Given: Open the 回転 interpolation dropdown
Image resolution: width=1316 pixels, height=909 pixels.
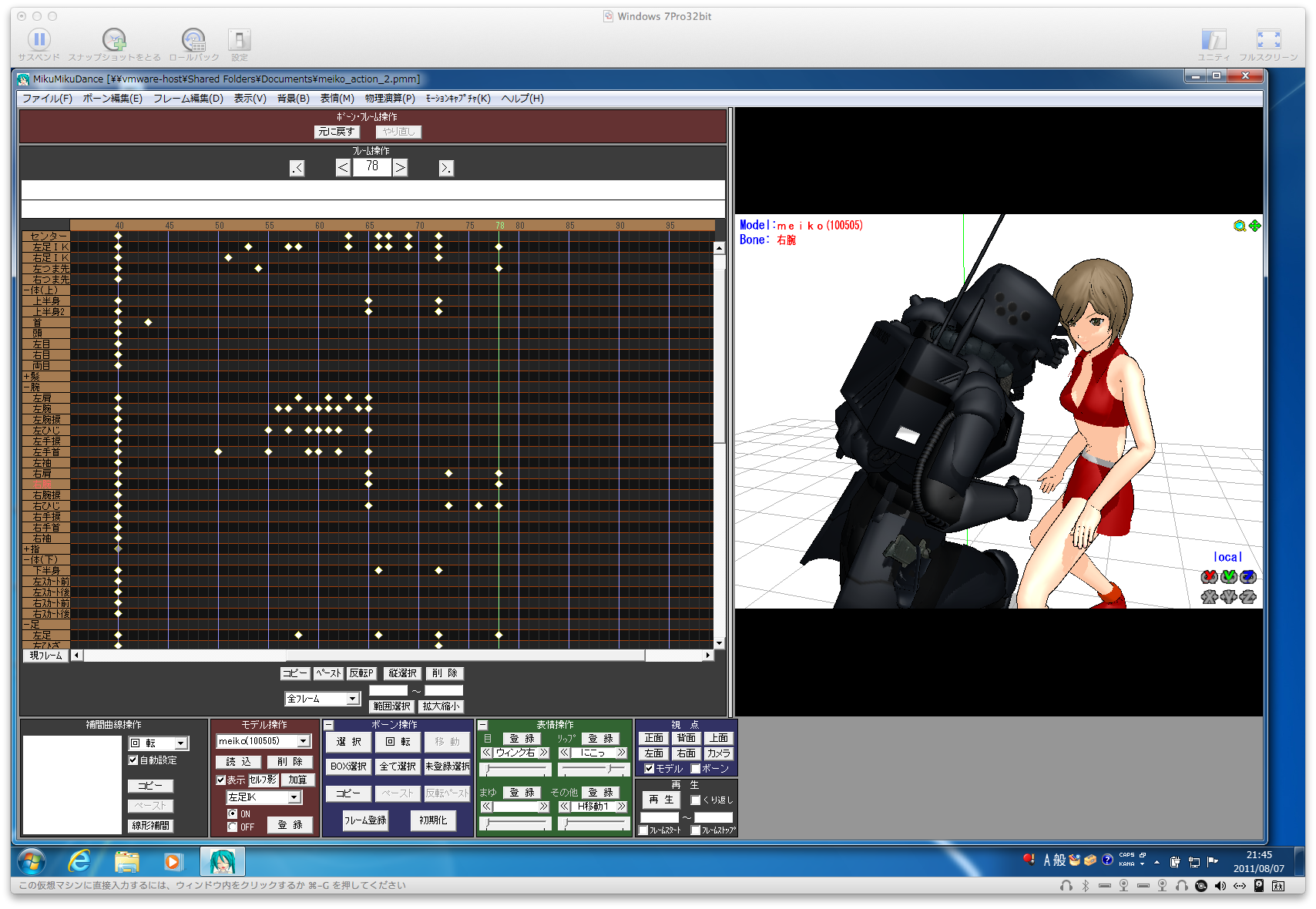Looking at the screenshot, I should 181,743.
